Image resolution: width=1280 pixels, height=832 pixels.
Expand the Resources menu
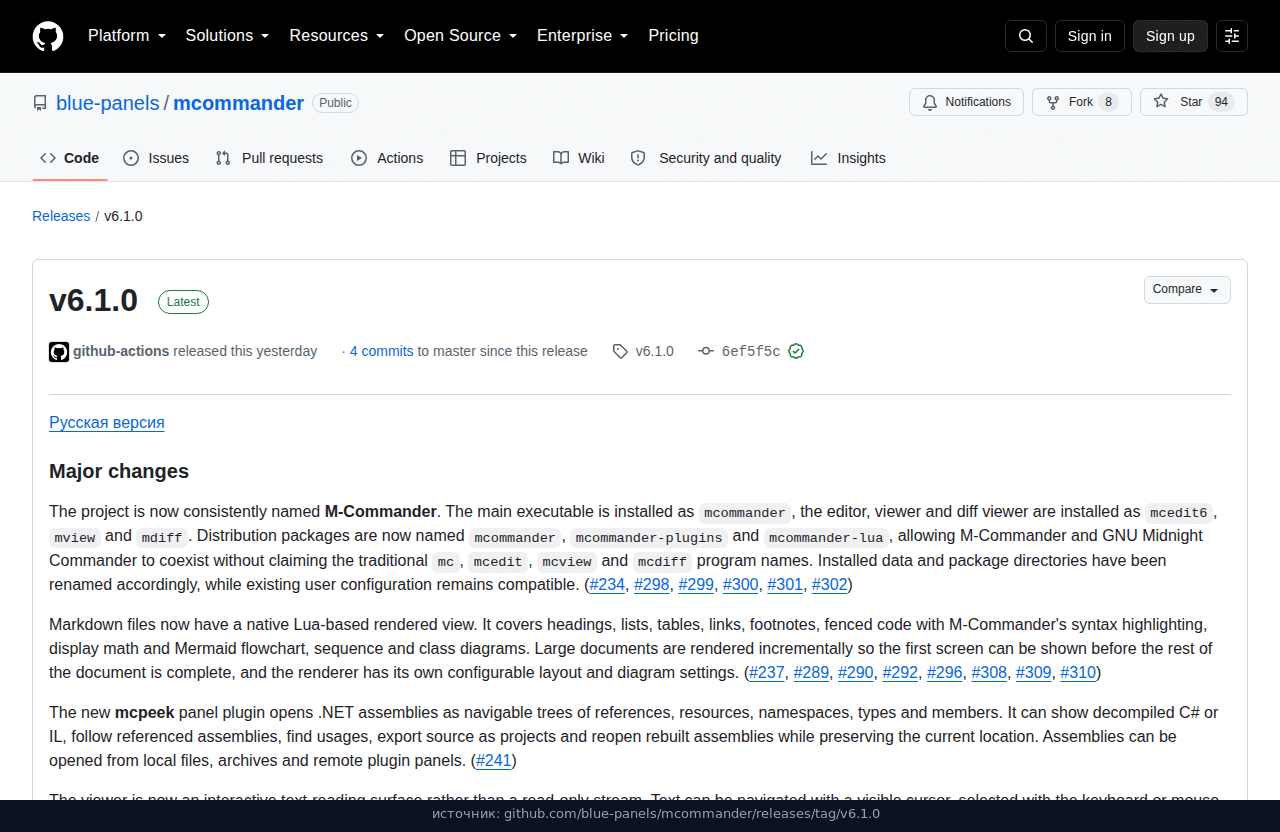coord(337,36)
